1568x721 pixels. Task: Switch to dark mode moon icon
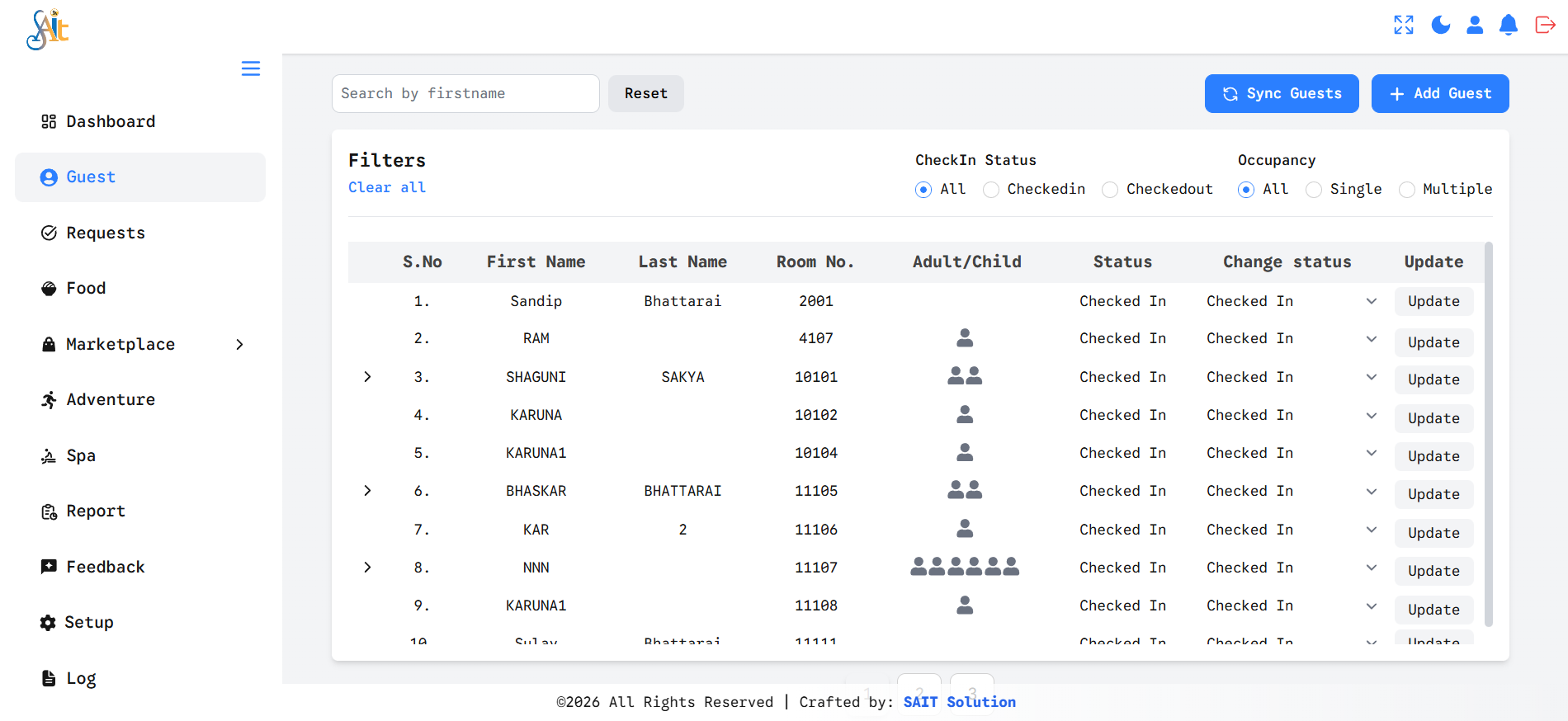point(1441,25)
